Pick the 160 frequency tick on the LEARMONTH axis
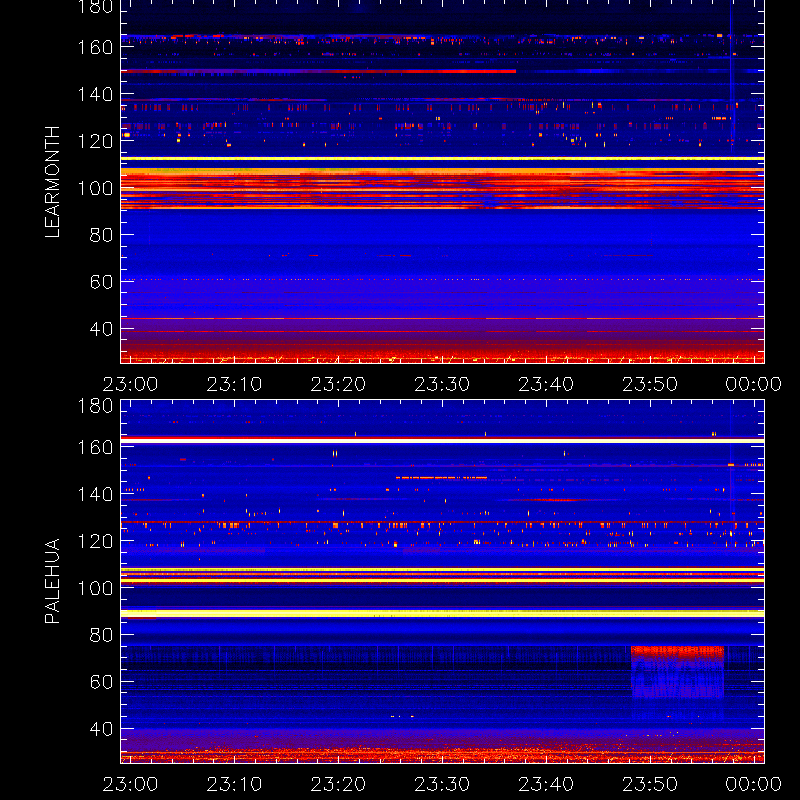The height and width of the screenshot is (800, 800). pyautogui.click(x=95, y=47)
